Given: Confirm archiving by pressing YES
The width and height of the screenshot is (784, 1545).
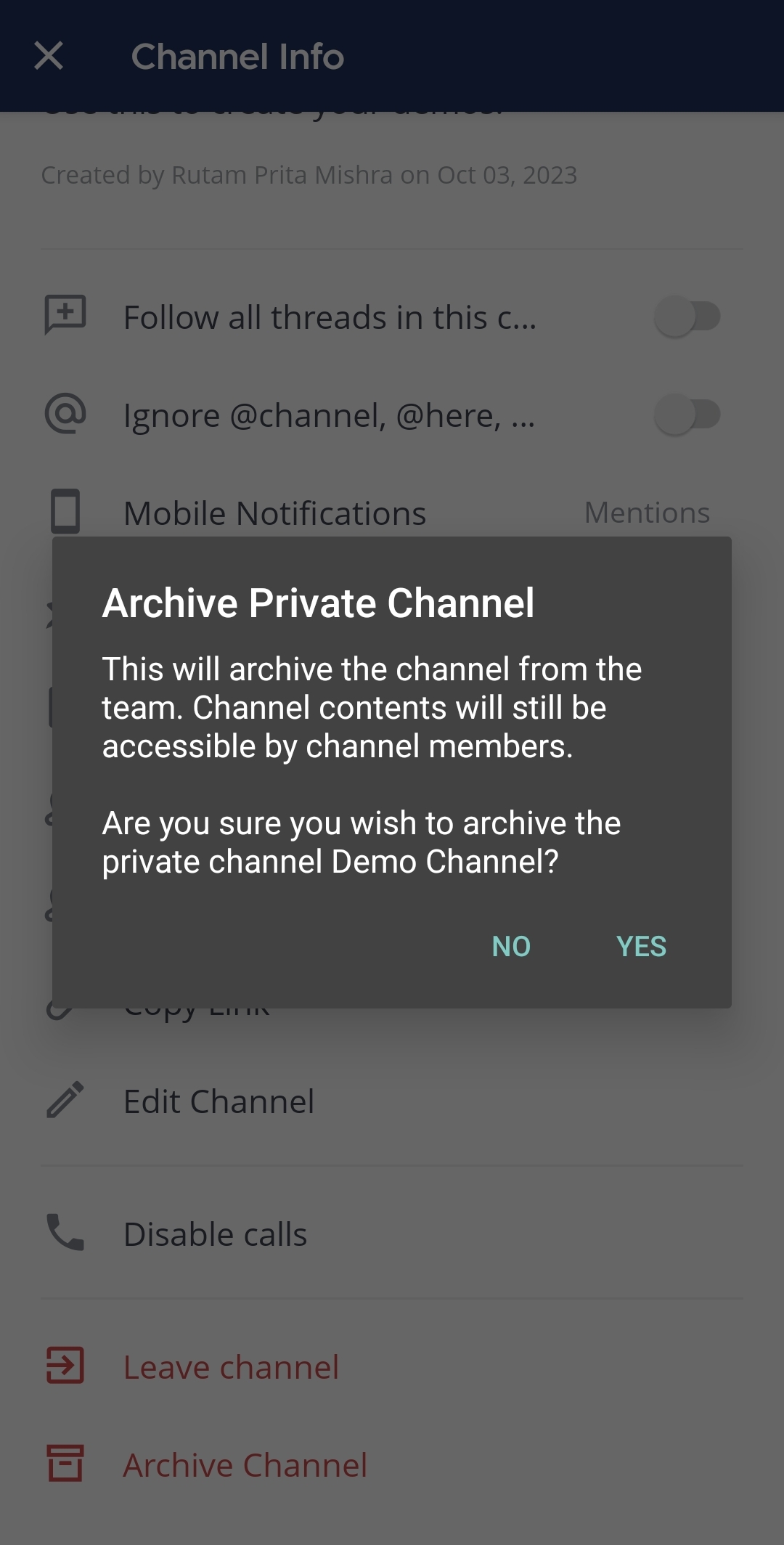Looking at the screenshot, I should pos(642,946).
